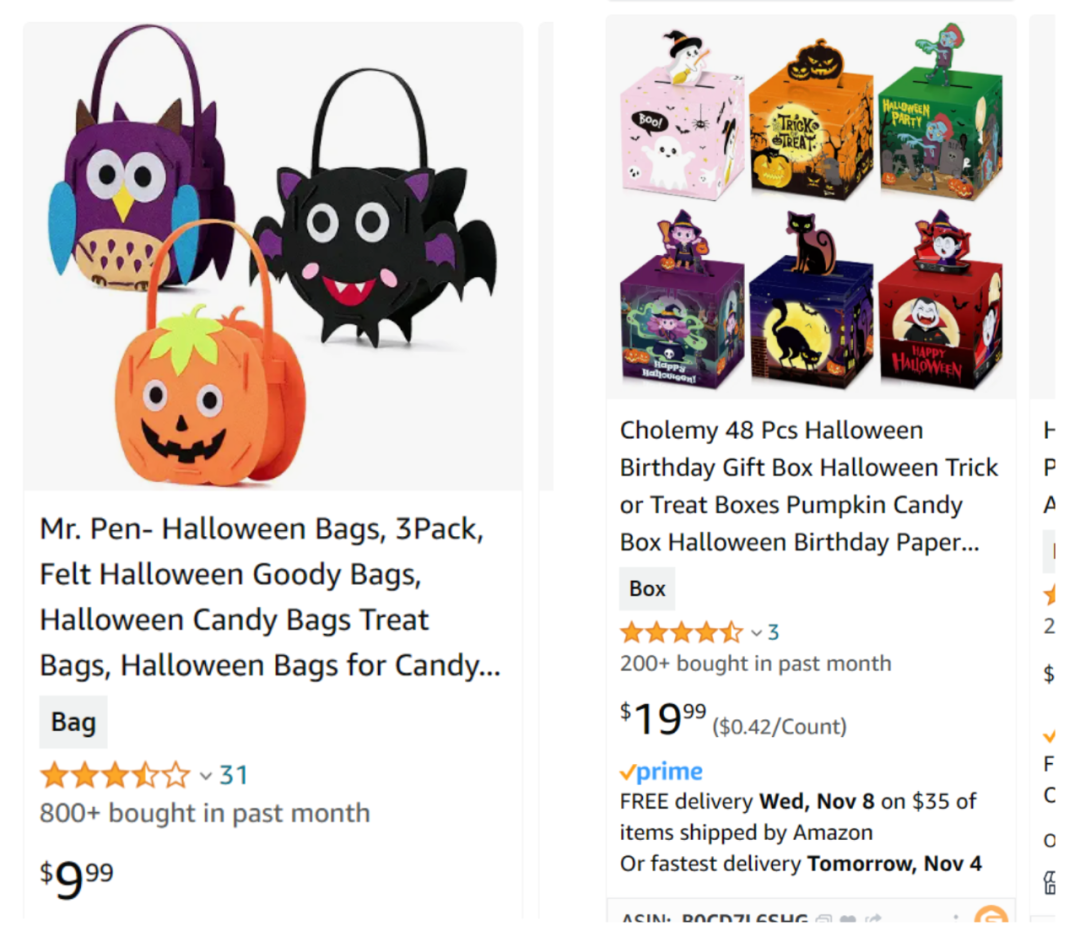Open the 3 customer reviews link
1080x948 pixels.
[773, 632]
